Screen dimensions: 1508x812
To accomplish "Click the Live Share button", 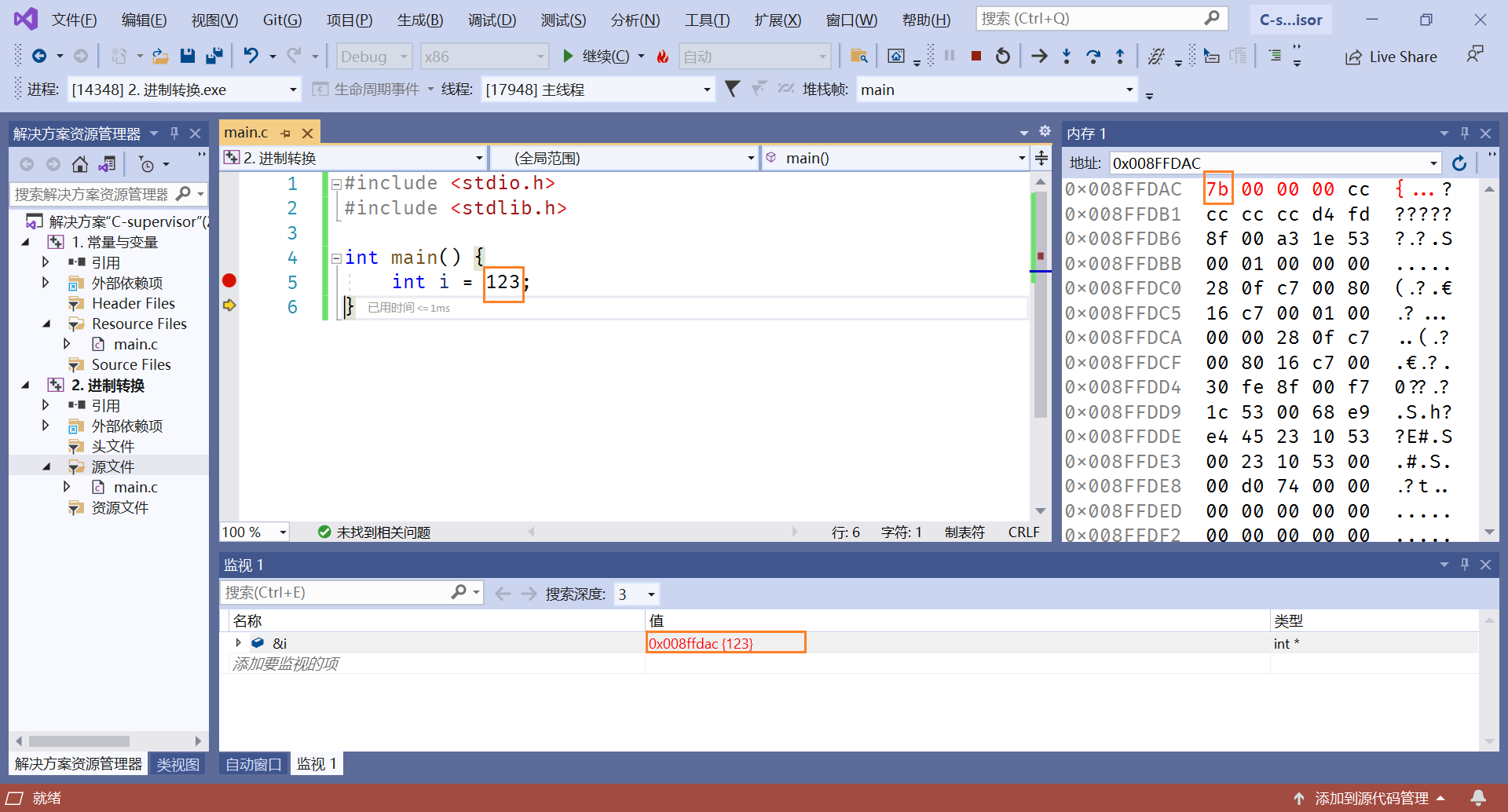I will [x=1391, y=57].
